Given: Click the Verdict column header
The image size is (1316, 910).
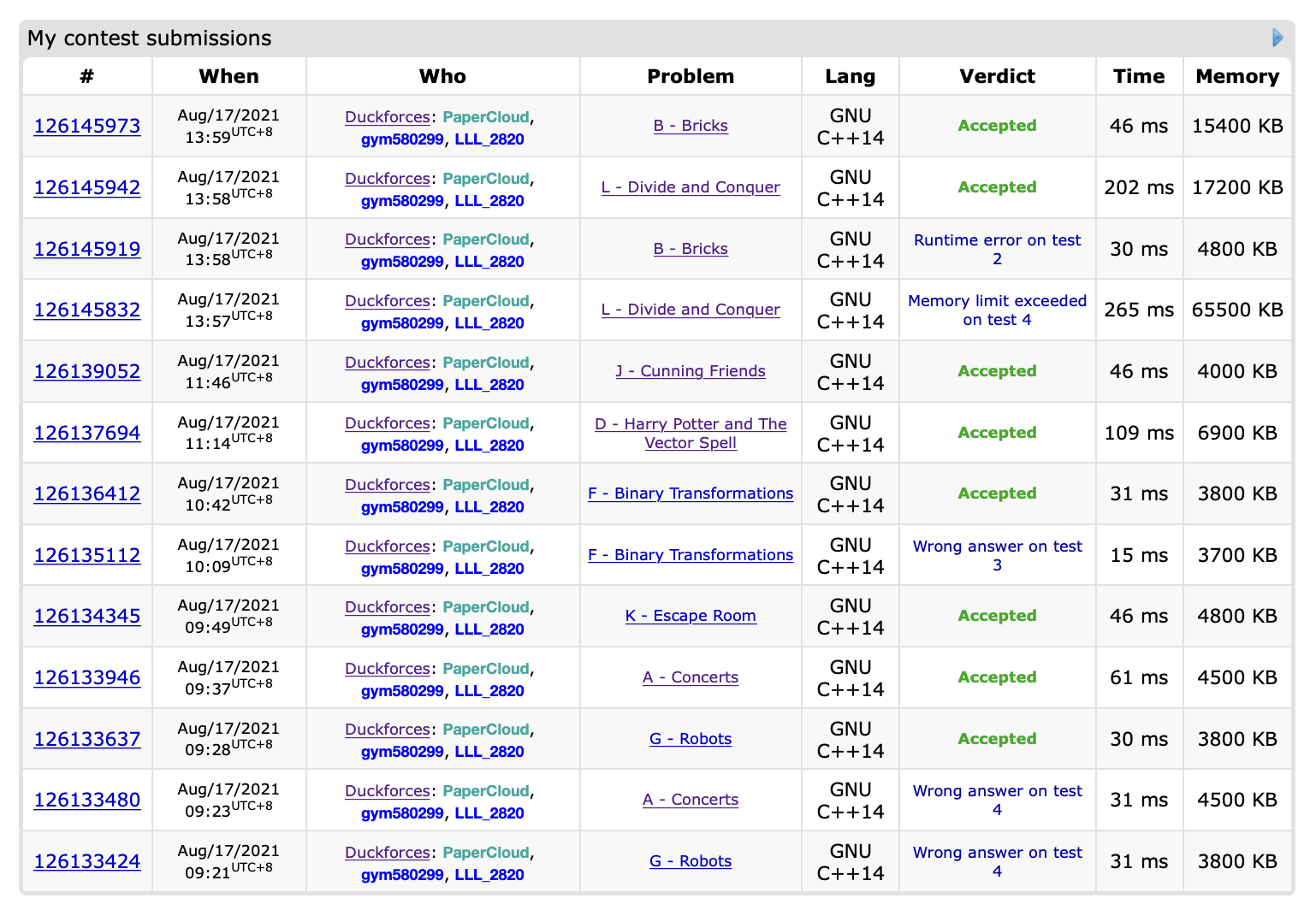Looking at the screenshot, I should point(997,76).
